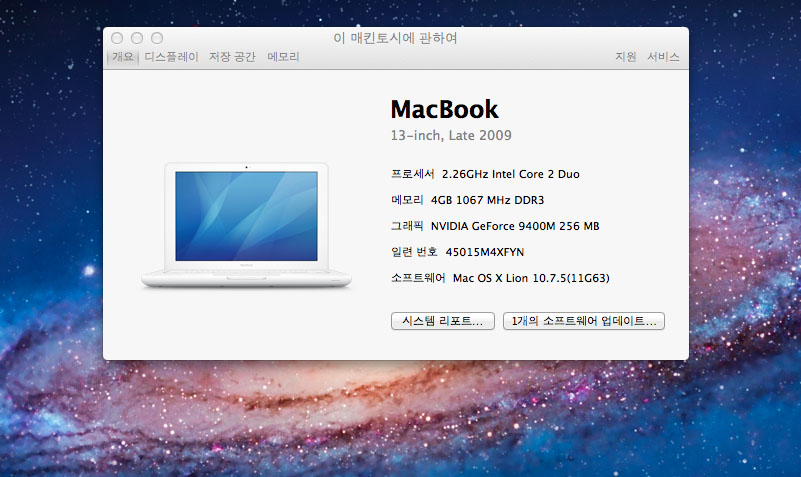Go to the 메모리 tab
801x477 pixels.
click(x=283, y=57)
